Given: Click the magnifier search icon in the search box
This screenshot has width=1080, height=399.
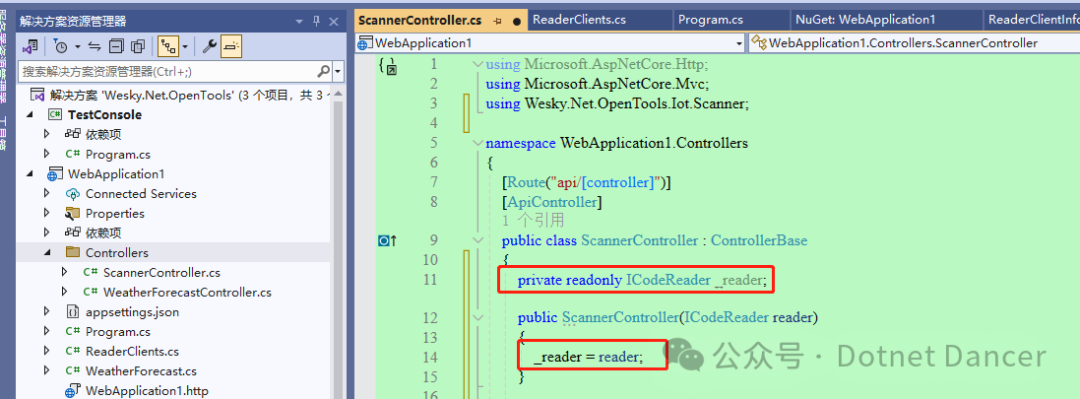Looking at the screenshot, I should coord(323,71).
